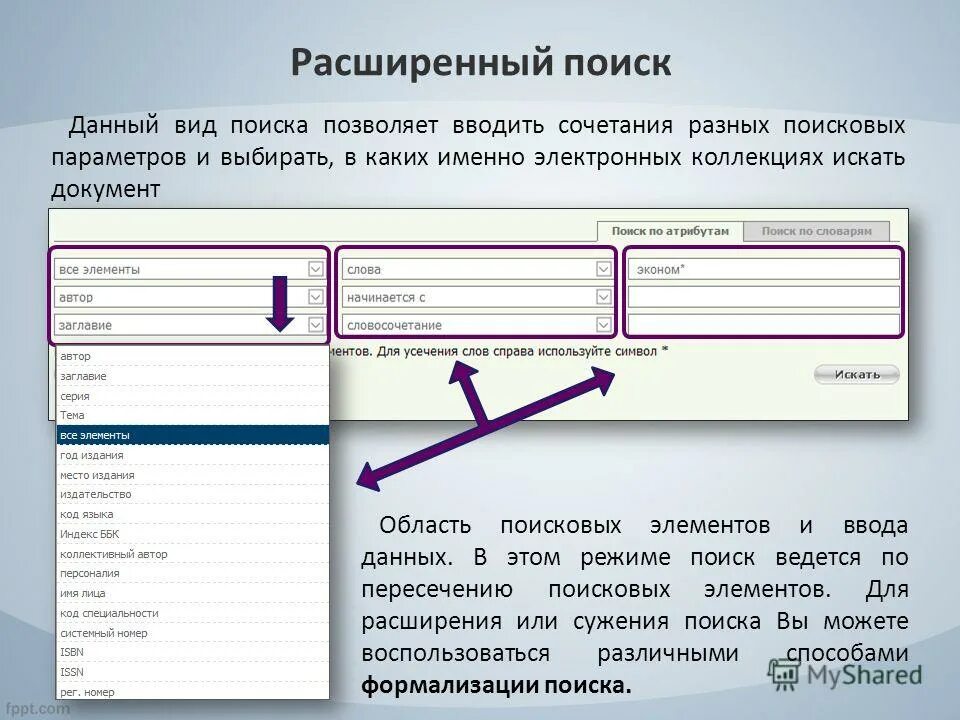The width and height of the screenshot is (960, 720).
Task: Click the empty second search input
Action: [x=763, y=294]
